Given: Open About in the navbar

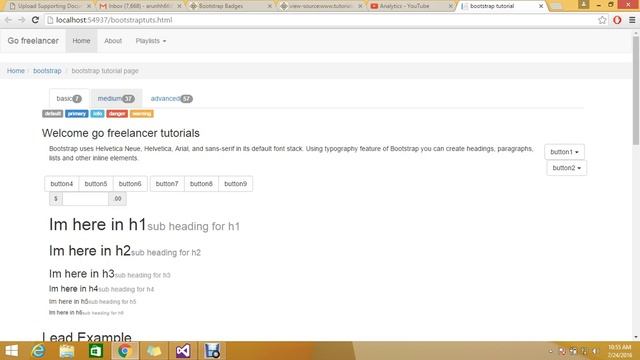Looking at the screenshot, I should coord(113,41).
